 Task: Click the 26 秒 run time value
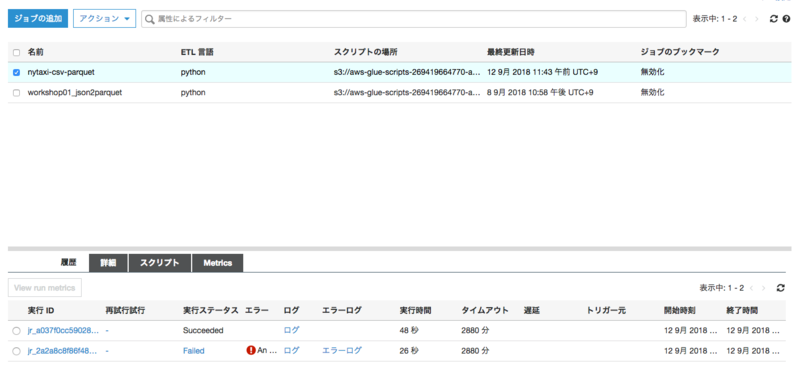(409, 351)
